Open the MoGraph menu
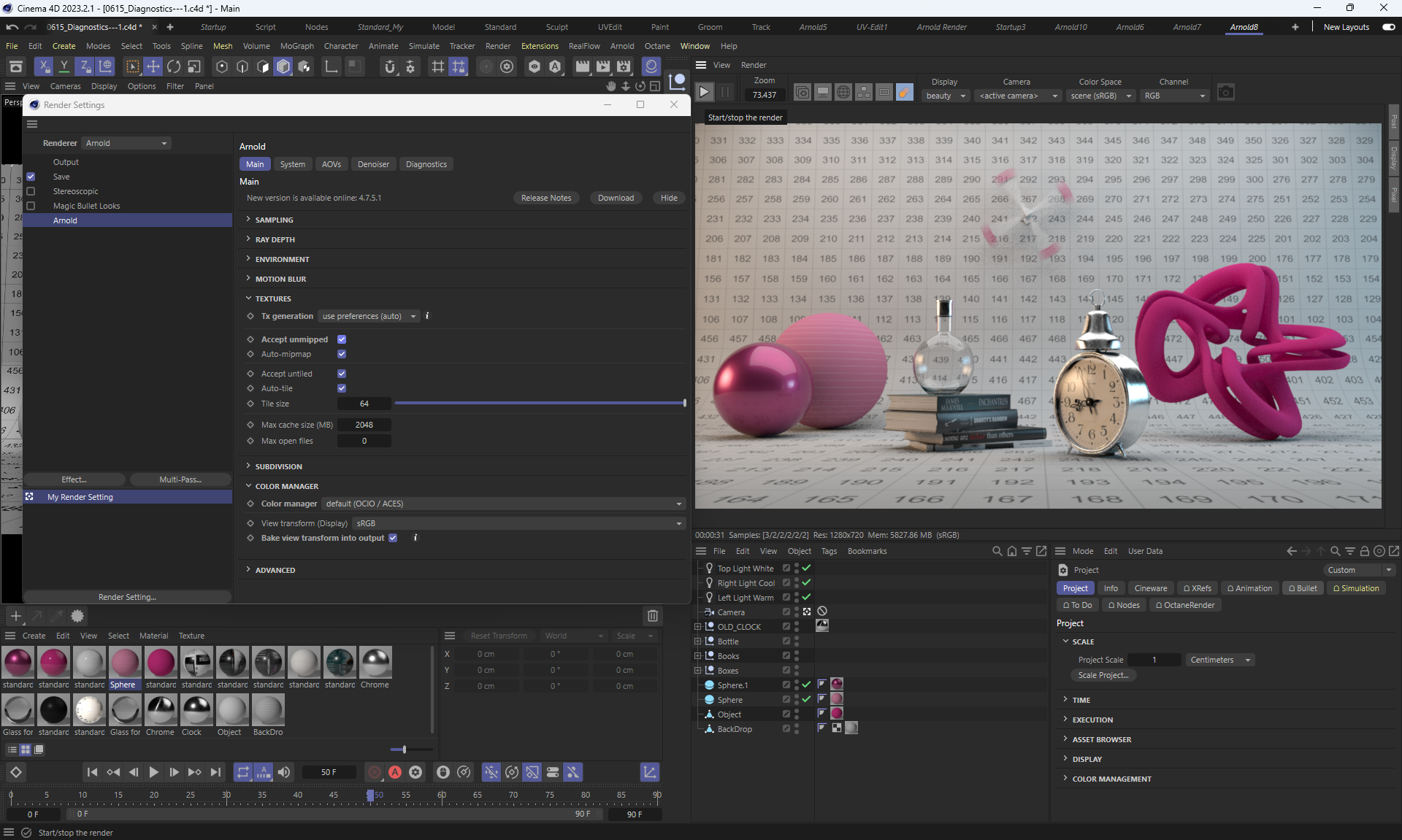1402x840 pixels. tap(296, 46)
